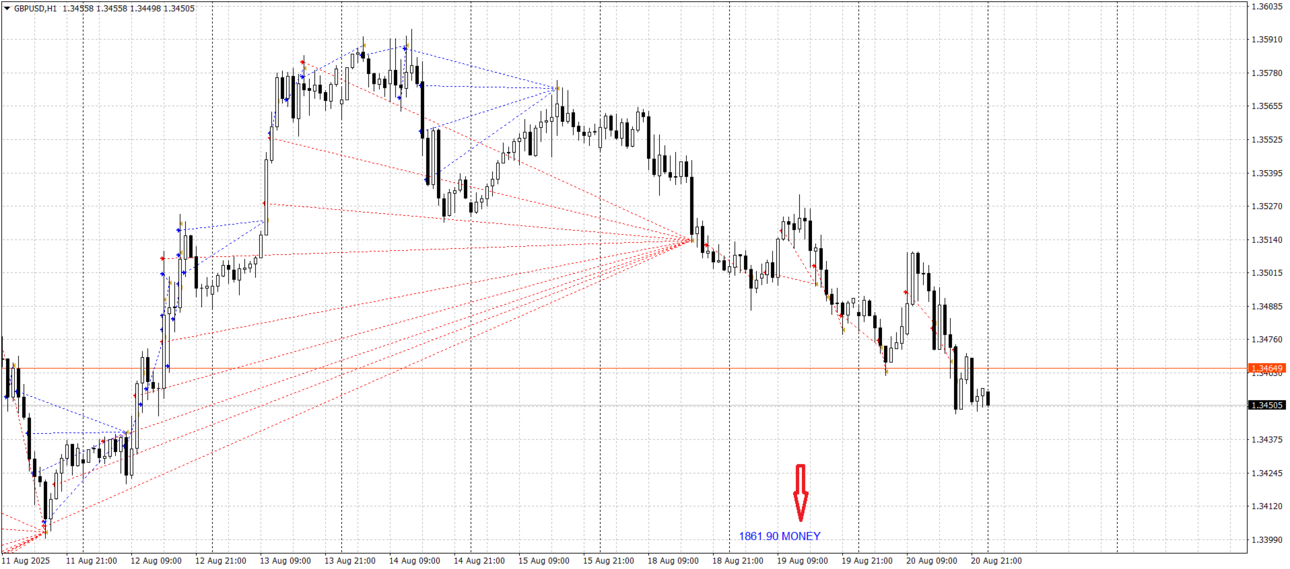Click the 1.35655 price axis label

point(1267,106)
